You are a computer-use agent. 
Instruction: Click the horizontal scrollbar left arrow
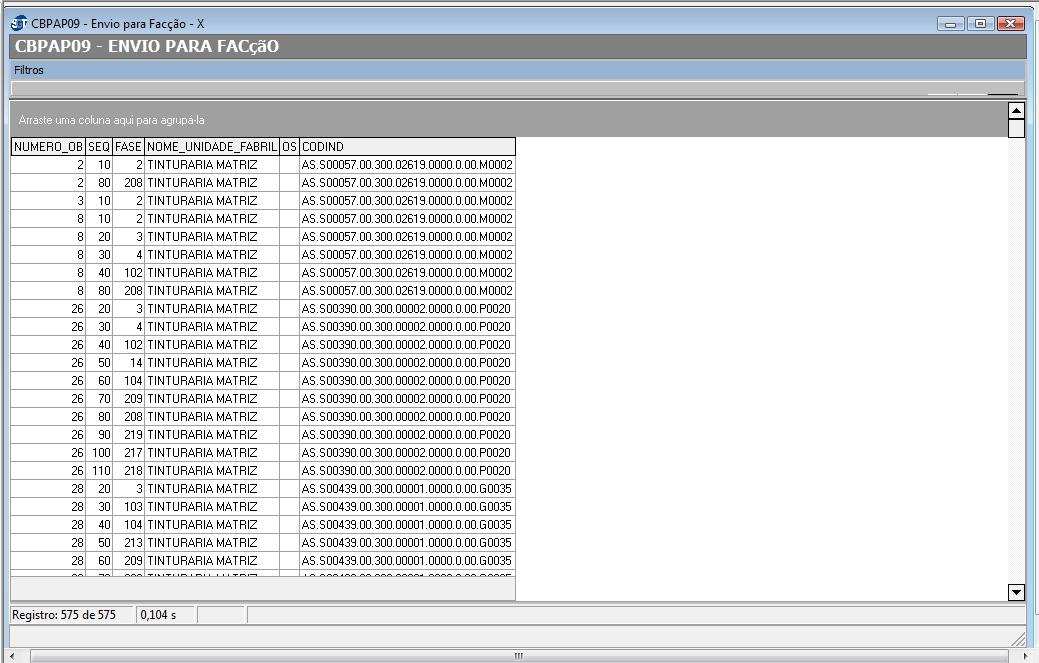click(x=10, y=656)
